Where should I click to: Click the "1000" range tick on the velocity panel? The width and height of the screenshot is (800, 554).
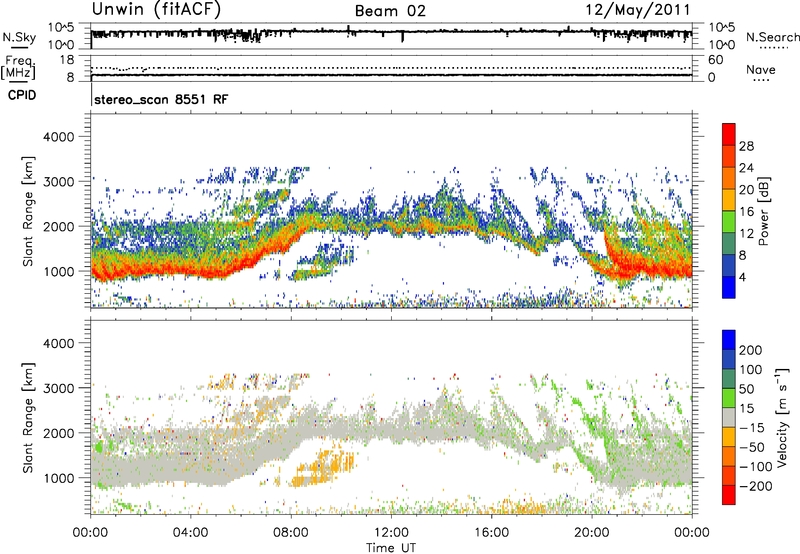(x=58, y=478)
